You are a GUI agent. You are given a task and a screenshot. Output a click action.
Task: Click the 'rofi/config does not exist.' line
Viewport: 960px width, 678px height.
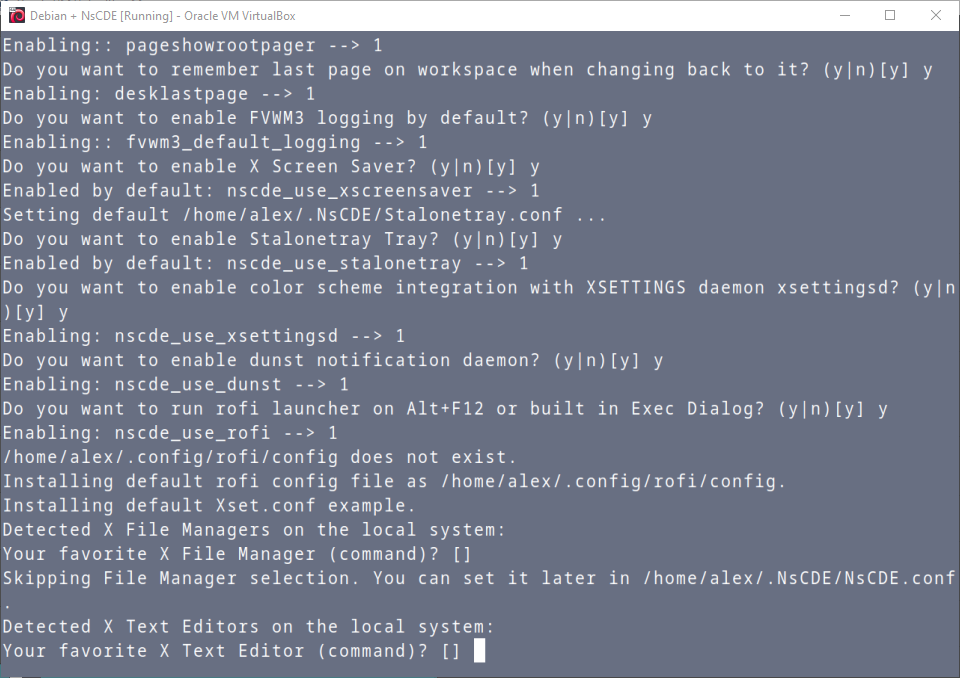[259, 457]
